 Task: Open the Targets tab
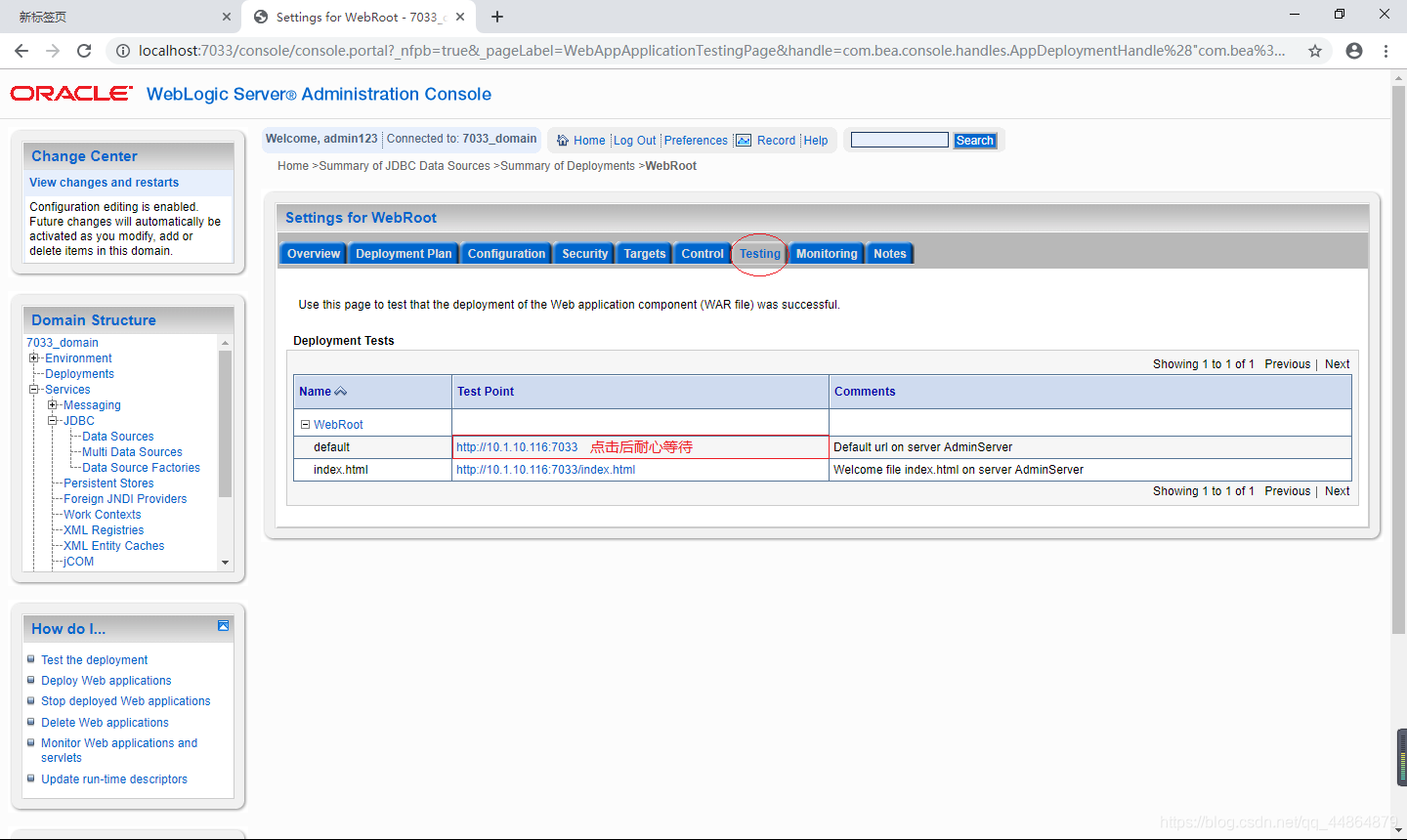pos(645,254)
